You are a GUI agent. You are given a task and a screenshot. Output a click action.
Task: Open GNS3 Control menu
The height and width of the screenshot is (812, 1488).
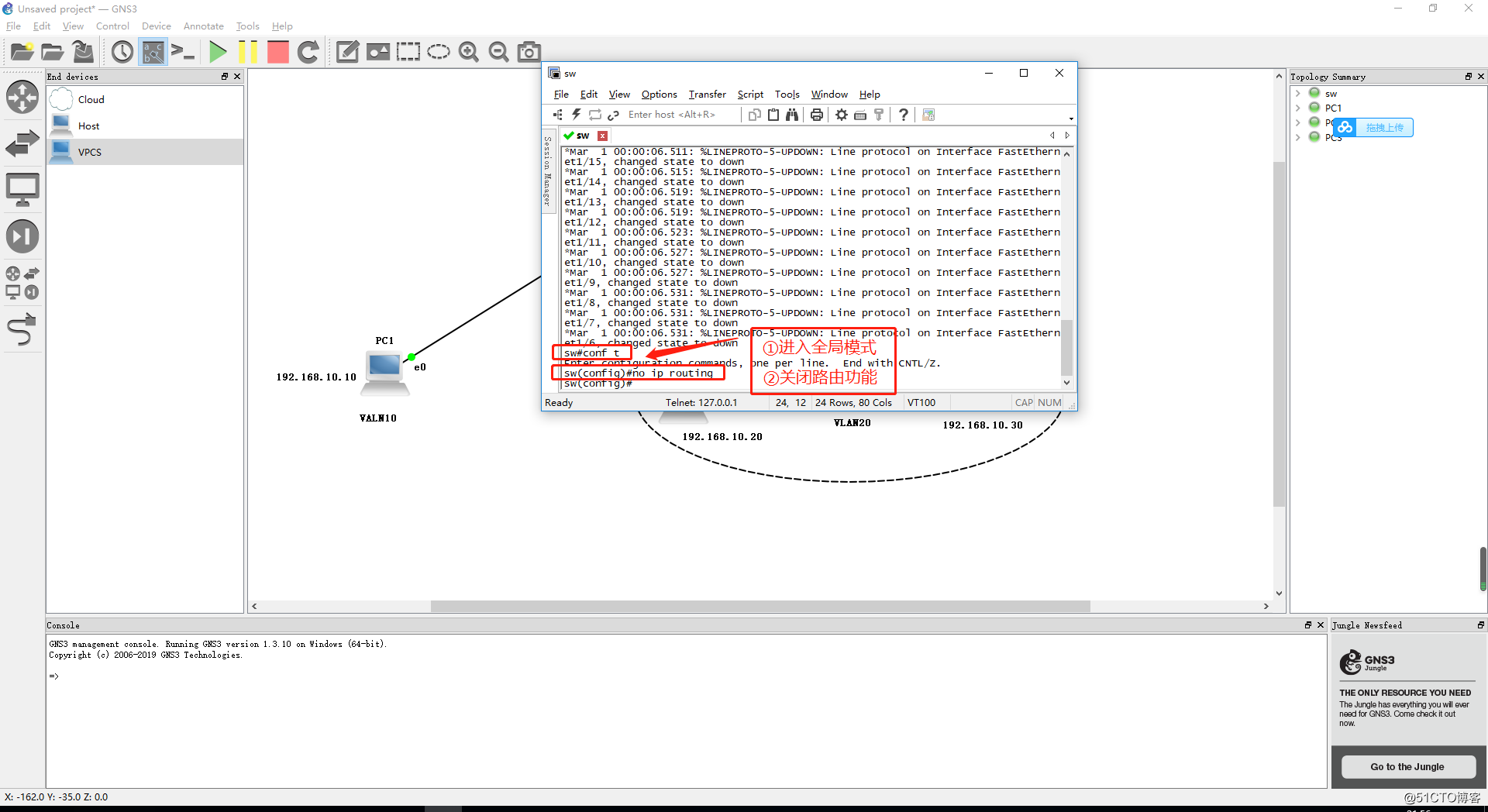click(112, 26)
